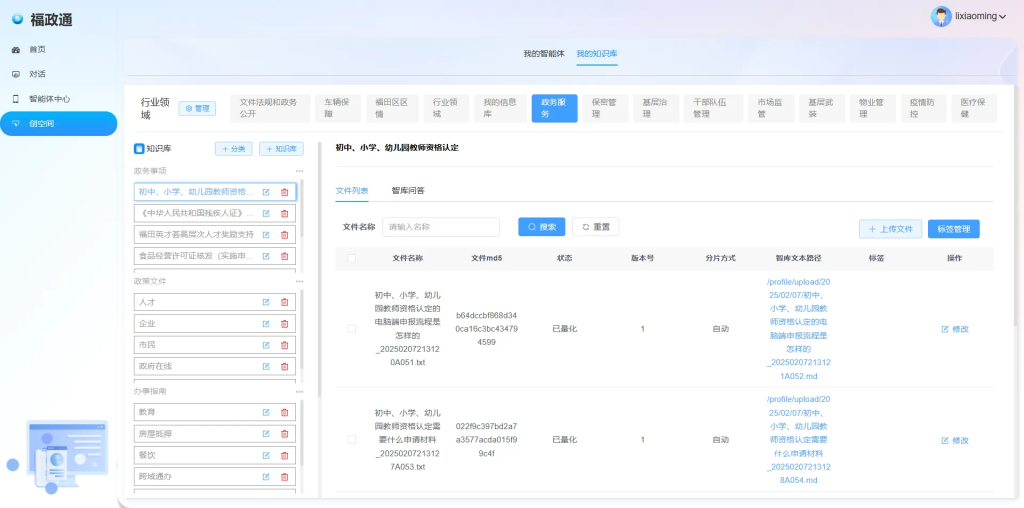Click the edit icon for 食品经营许可证核发
This screenshot has width=1024, height=508.
click(x=266, y=256)
